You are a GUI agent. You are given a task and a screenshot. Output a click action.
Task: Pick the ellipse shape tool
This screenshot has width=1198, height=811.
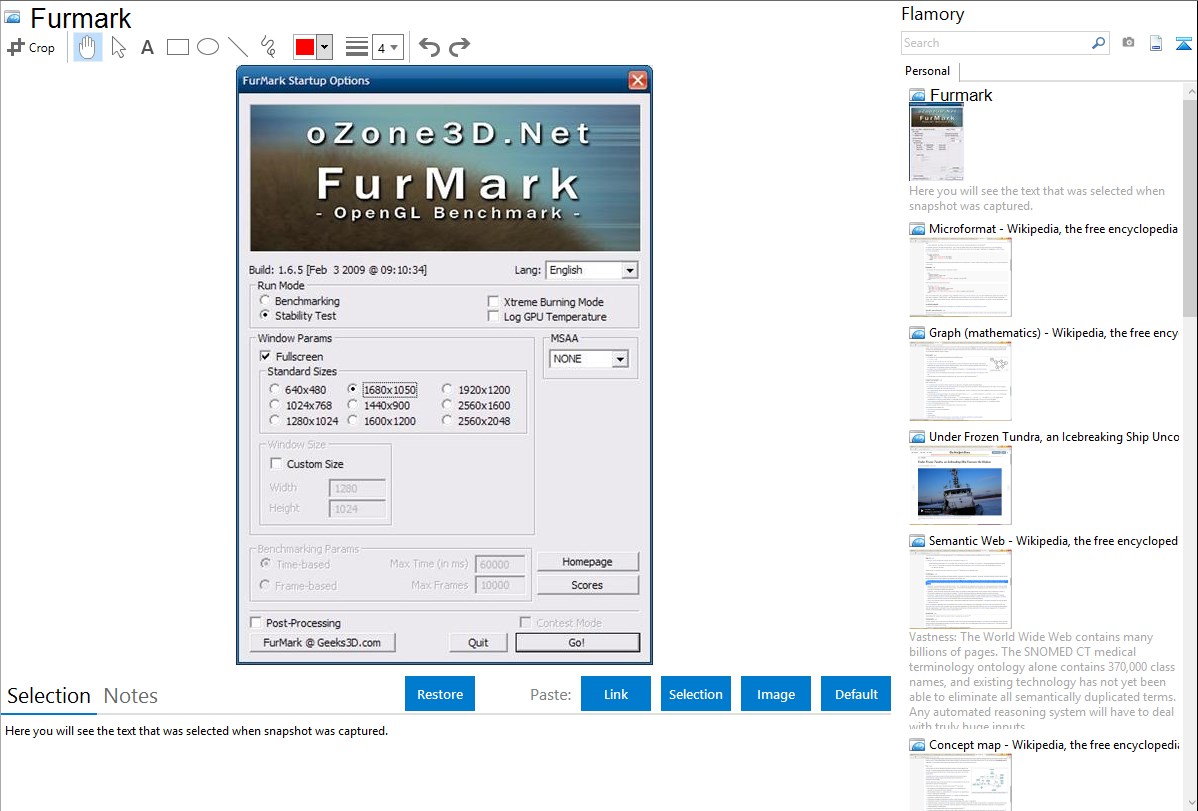(x=208, y=47)
